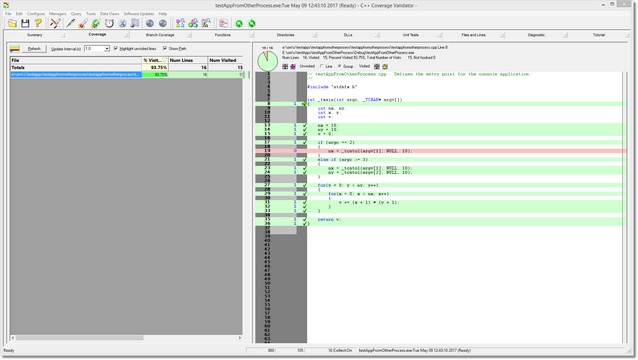Select the testappfromotherprocess.cpp file row
This screenshot has height=360, width=638.
pos(127,74)
